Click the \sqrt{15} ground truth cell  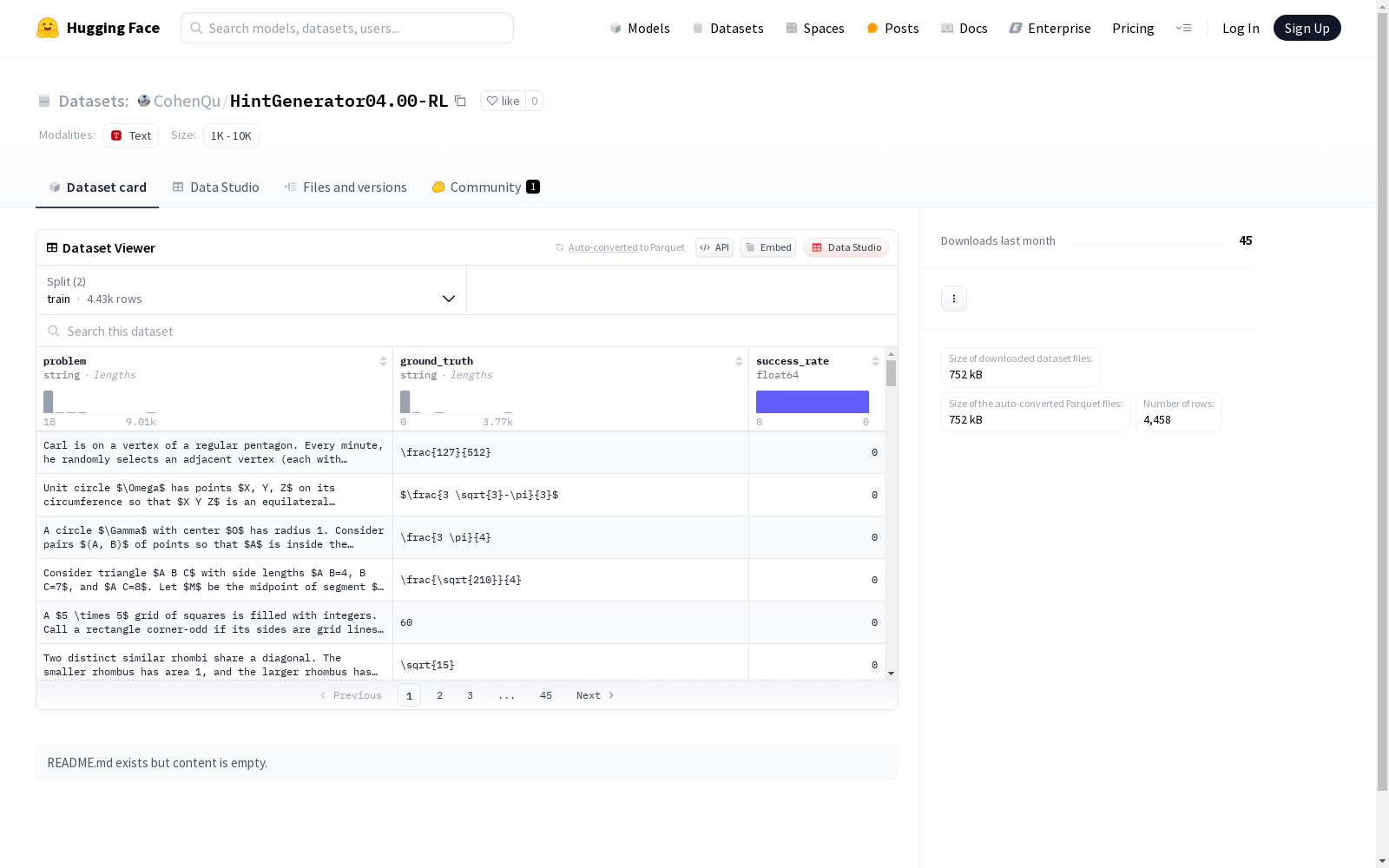[570, 662]
